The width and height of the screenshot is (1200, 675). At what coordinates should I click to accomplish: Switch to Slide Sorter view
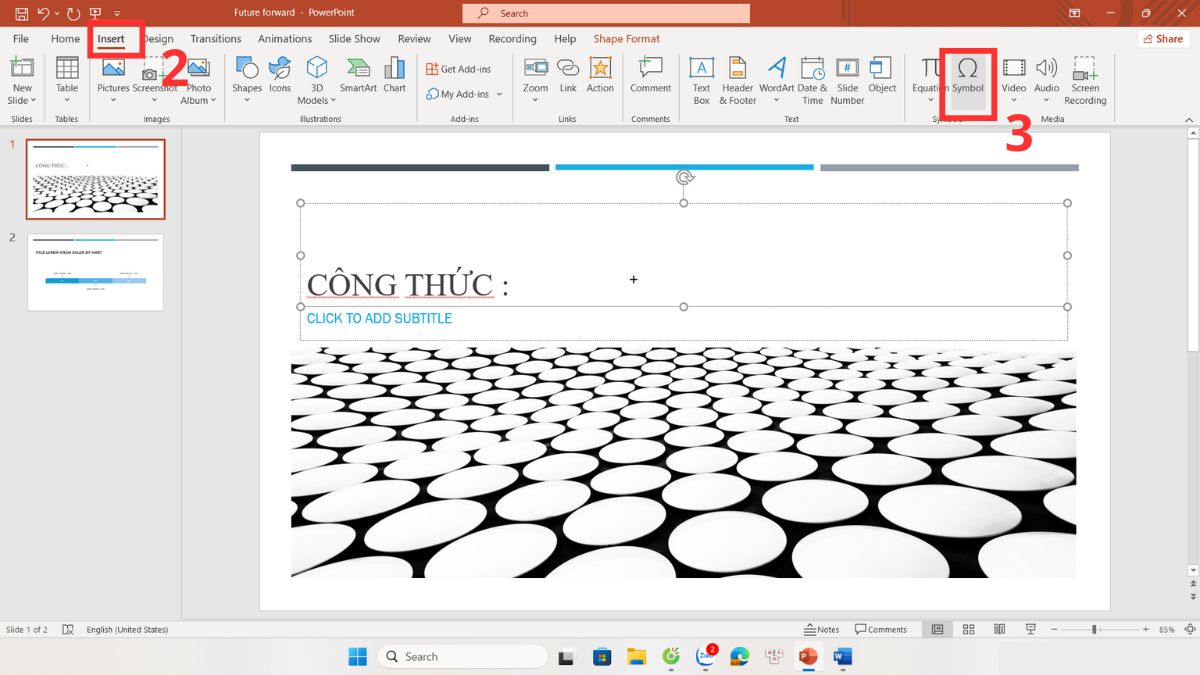point(968,630)
